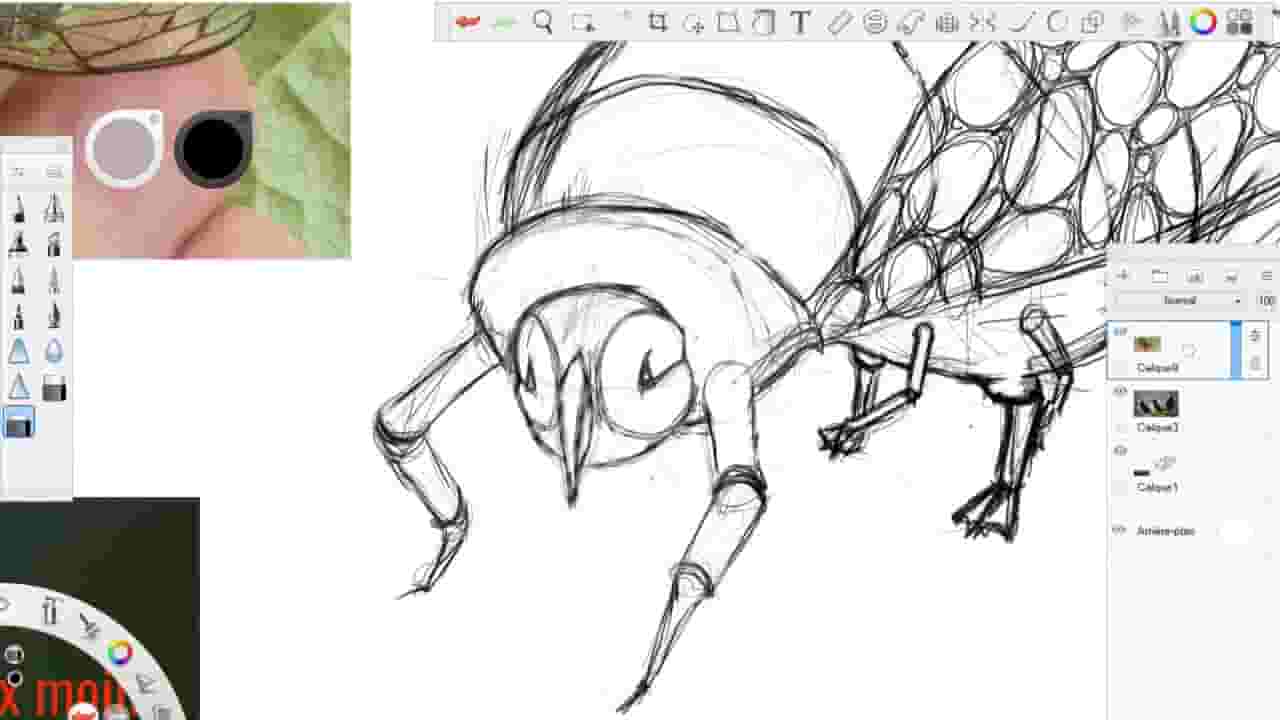Screen dimensions: 1280x720
Task: Open the layer panel menu (three lines)
Action: click(x=1267, y=276)
